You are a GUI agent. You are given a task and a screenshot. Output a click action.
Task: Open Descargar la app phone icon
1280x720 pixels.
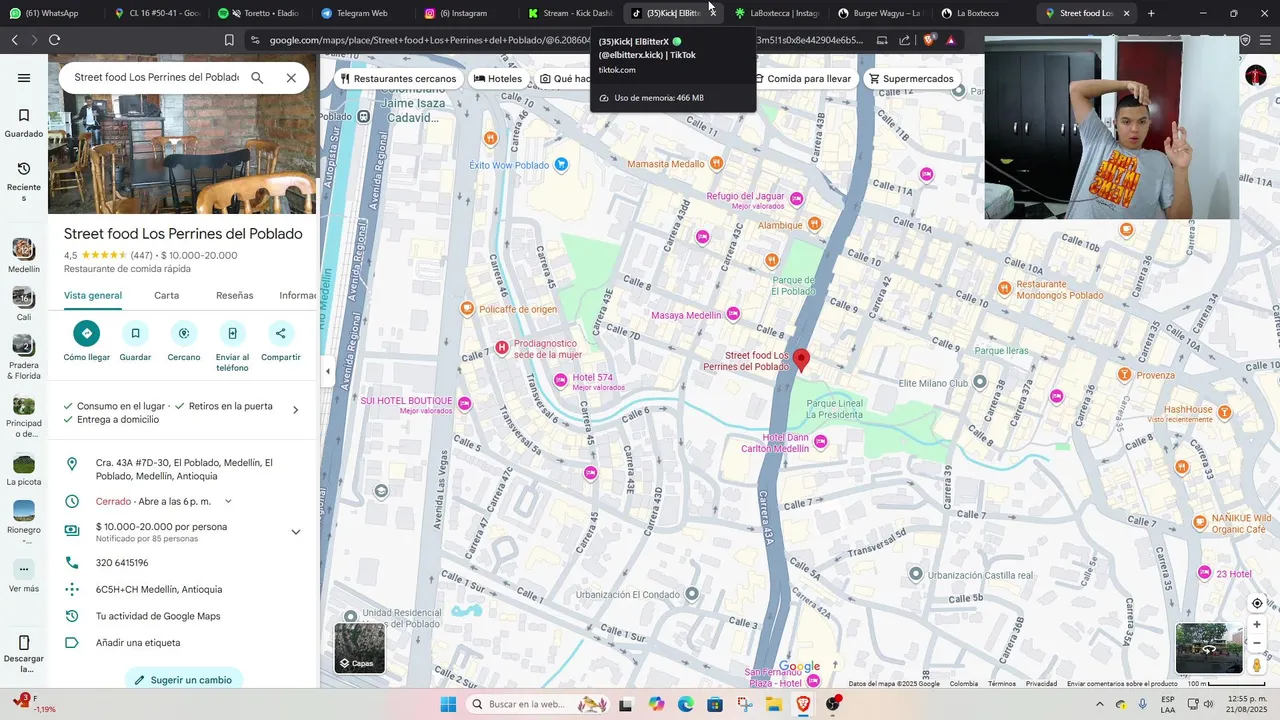pos(24,643)
